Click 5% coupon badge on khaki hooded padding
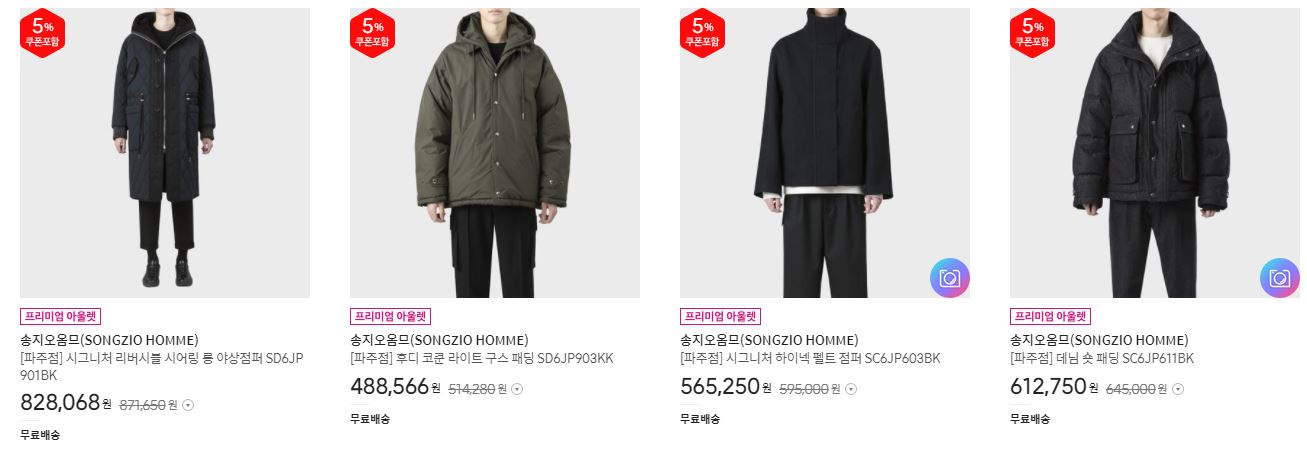The height and width of the screenshot is (457, 1307). point(372,33)
